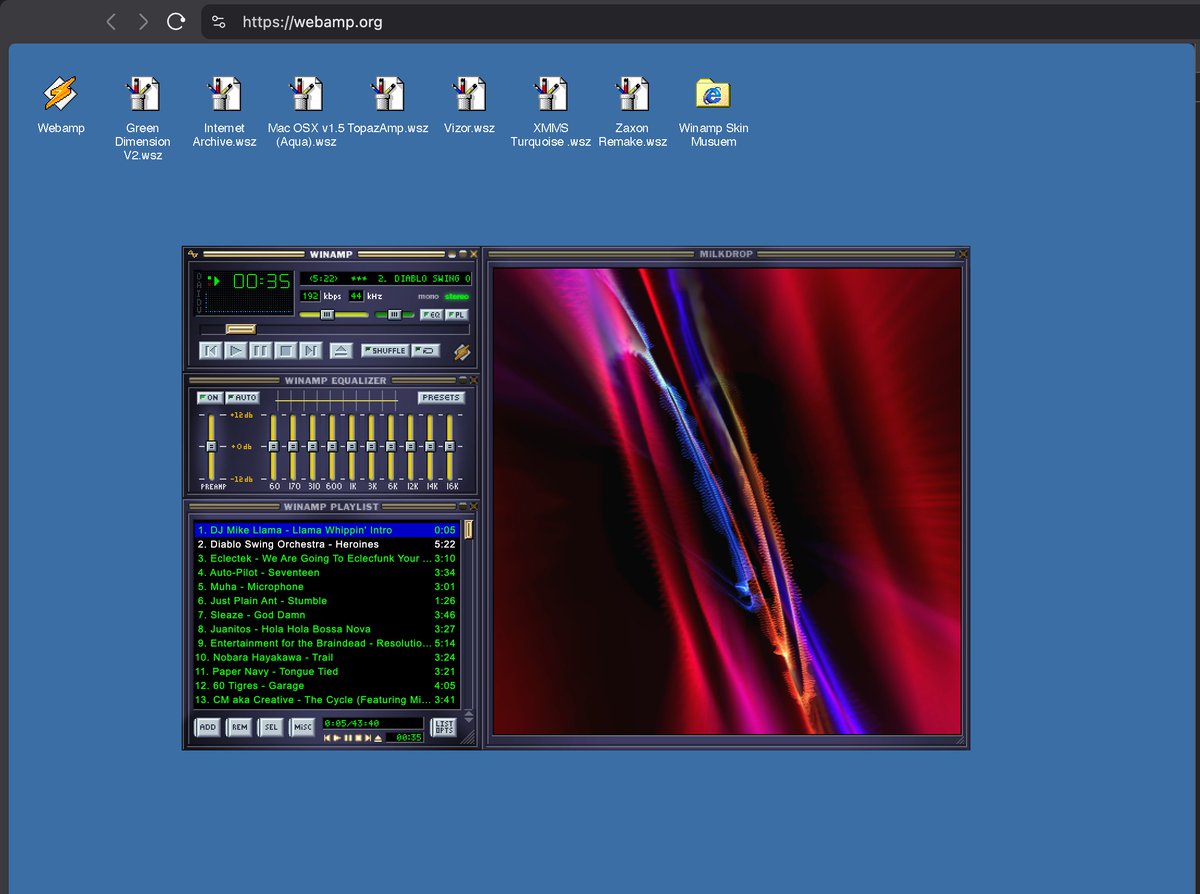
Task: Open the Webamp desktop icon
Action: tap(61, 107)
